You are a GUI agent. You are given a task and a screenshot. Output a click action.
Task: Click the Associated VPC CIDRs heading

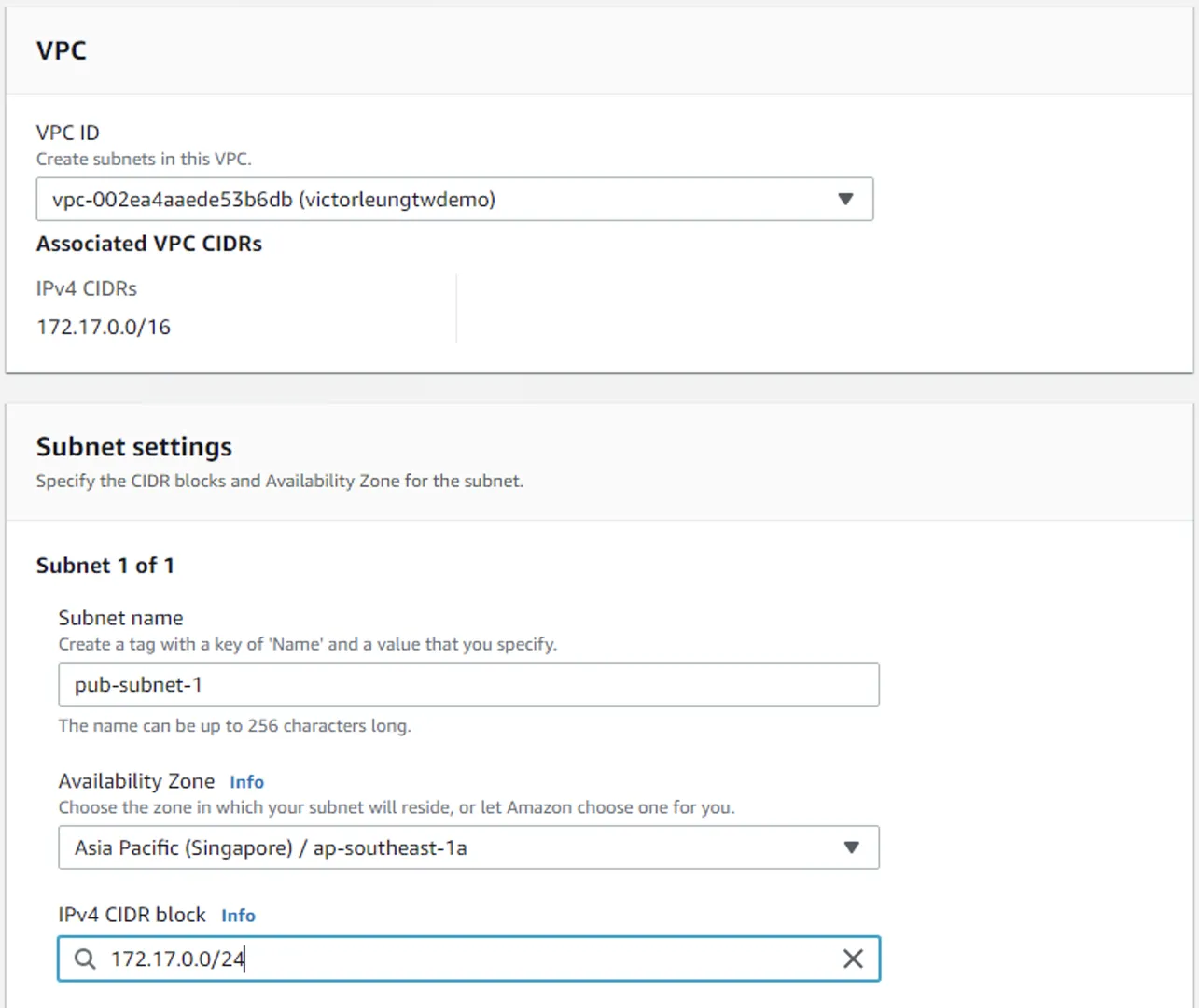point(148,244)
